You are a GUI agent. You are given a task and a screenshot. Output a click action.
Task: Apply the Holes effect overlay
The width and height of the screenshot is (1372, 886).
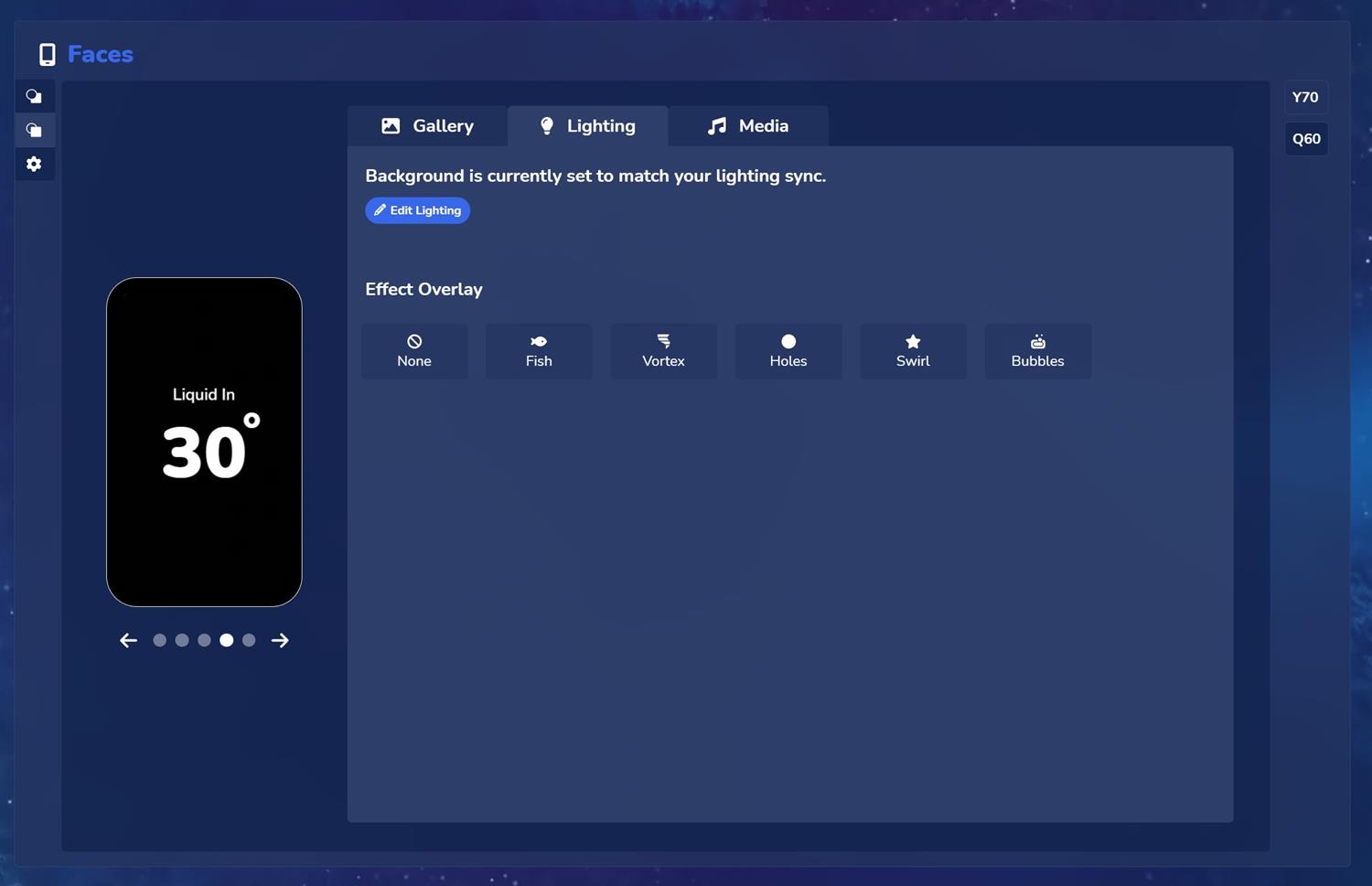click(788, 351)
